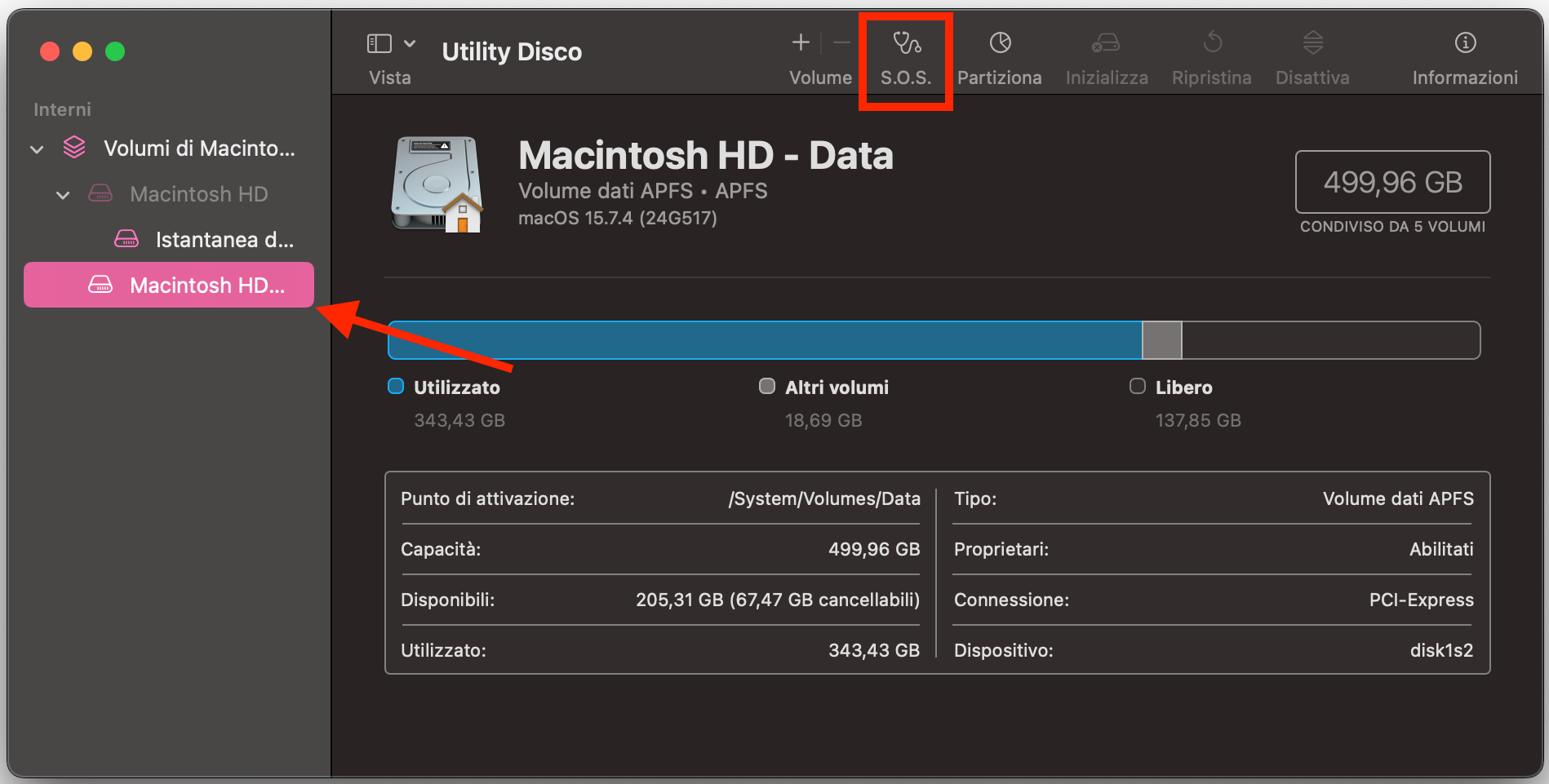The width and height of the screenshot is (1549, 784).
Task: Enable the Libero legend checkbox
Action: coord(1137,386)
